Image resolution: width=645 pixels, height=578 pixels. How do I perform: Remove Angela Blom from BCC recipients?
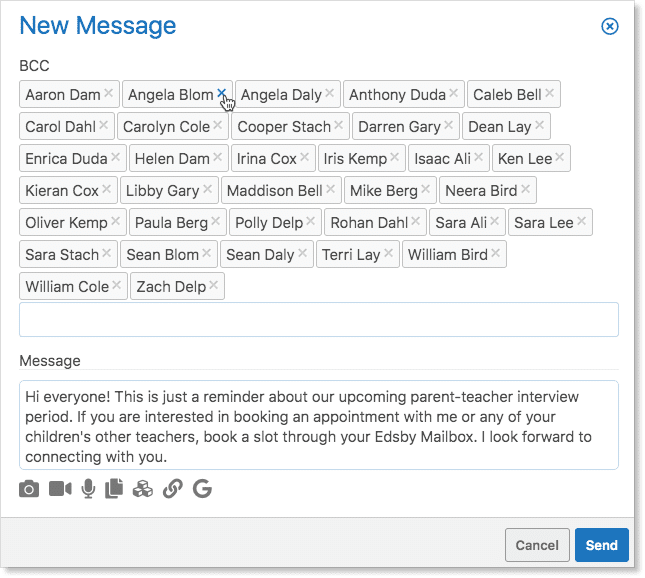point(221,94)
